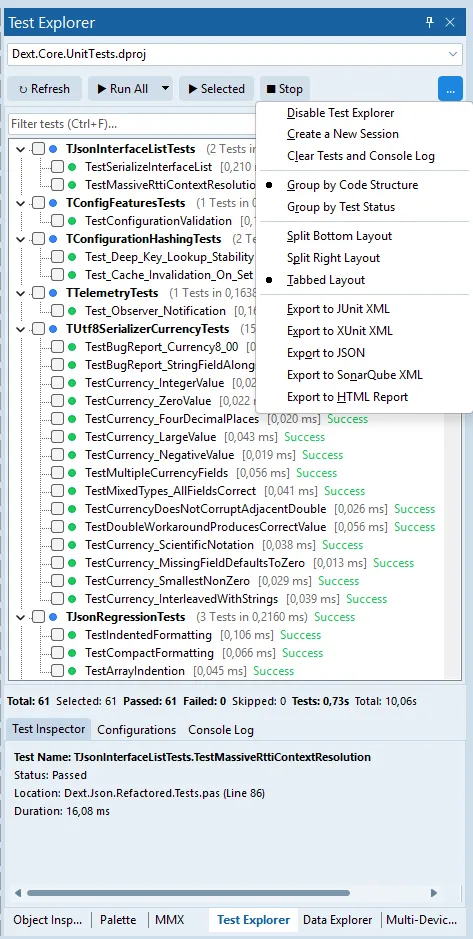Click the Refresh button
The height and width of the screenshot is (939, 473).
point(44,89)
